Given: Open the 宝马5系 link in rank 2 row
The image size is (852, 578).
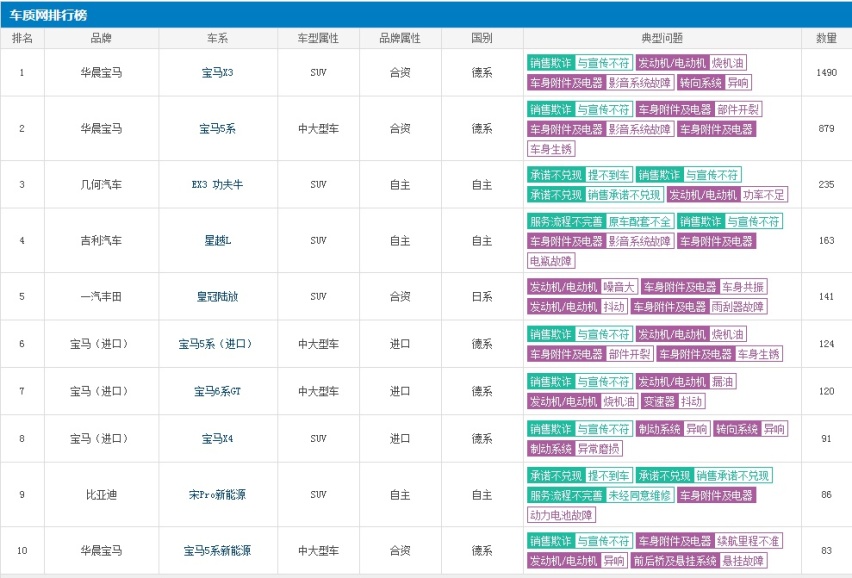Looking at the screenshot, I should tap(217, 129).
